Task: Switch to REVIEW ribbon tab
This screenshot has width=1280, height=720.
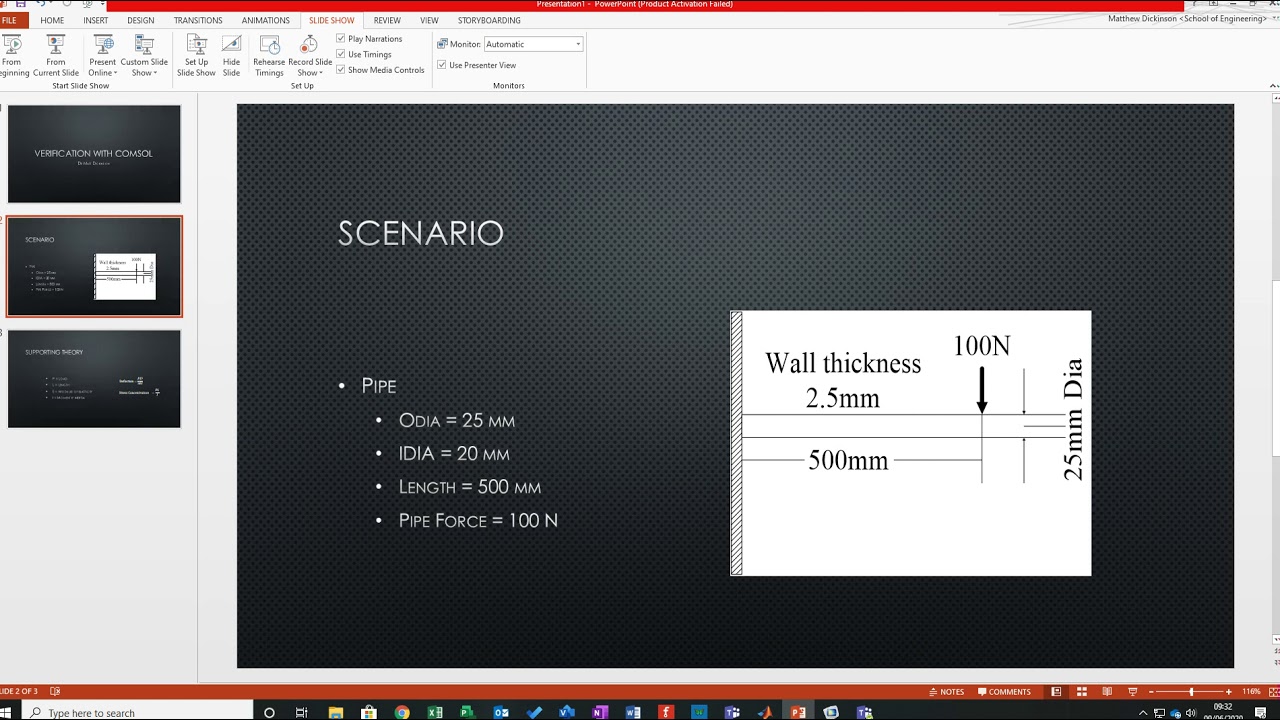Action: click(x=387, y=20)
